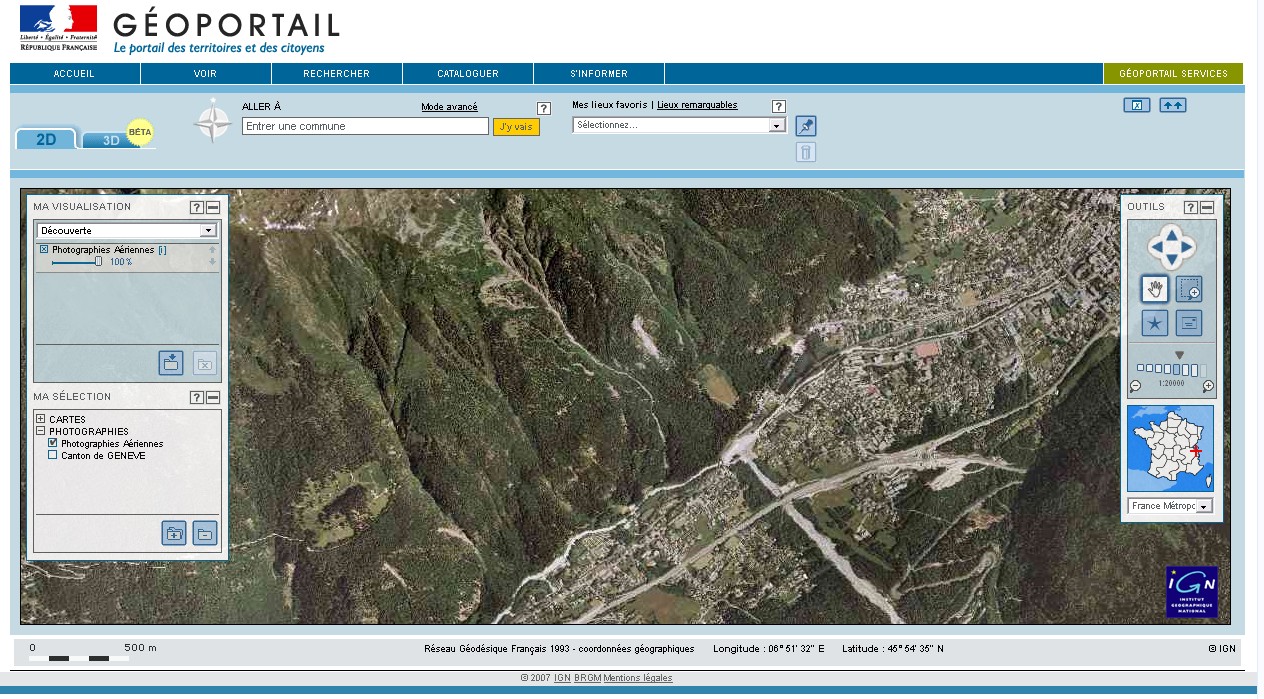Switch to 2D view tab
Viewport: 1264px width, 699px height.
coord(46,139)
